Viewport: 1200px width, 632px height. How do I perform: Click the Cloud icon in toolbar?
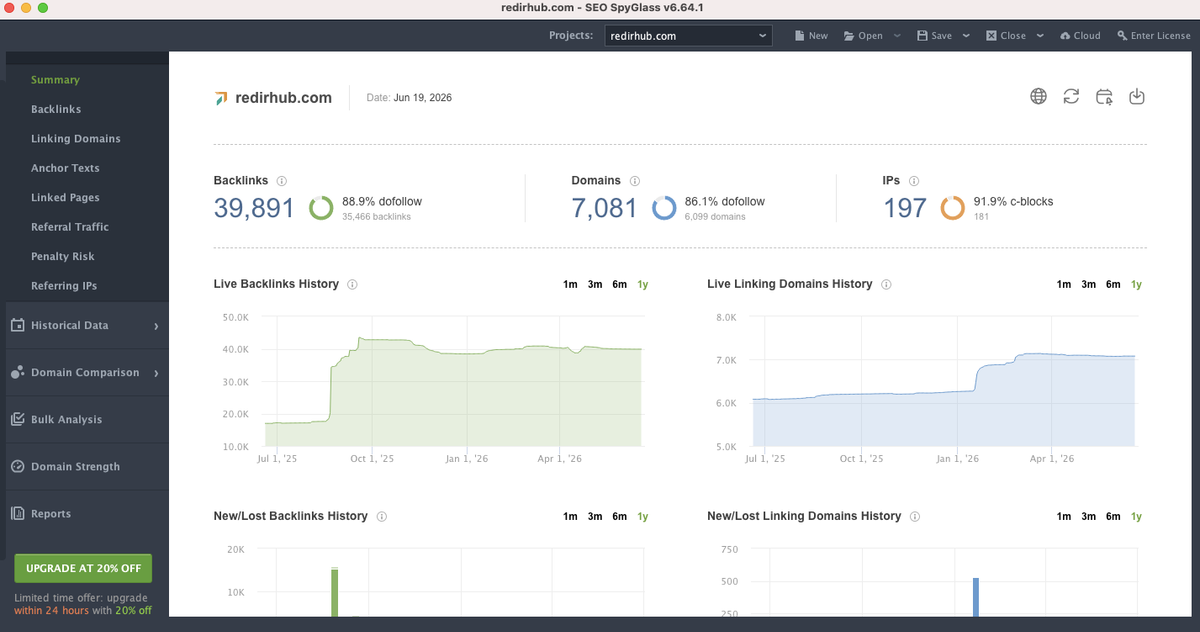point(1066,35)
